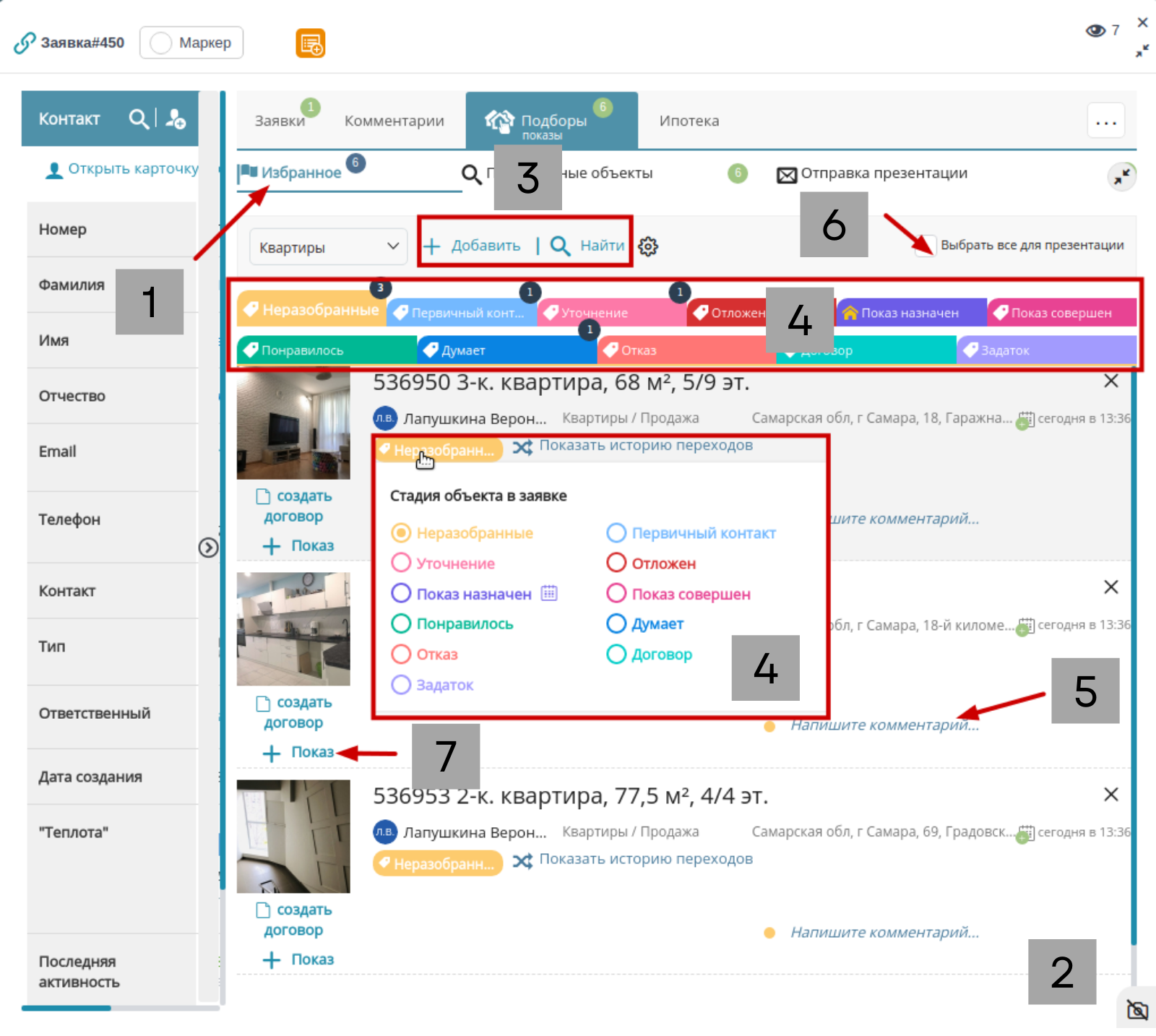Select the Отложен stage radio

pos(616,563)
